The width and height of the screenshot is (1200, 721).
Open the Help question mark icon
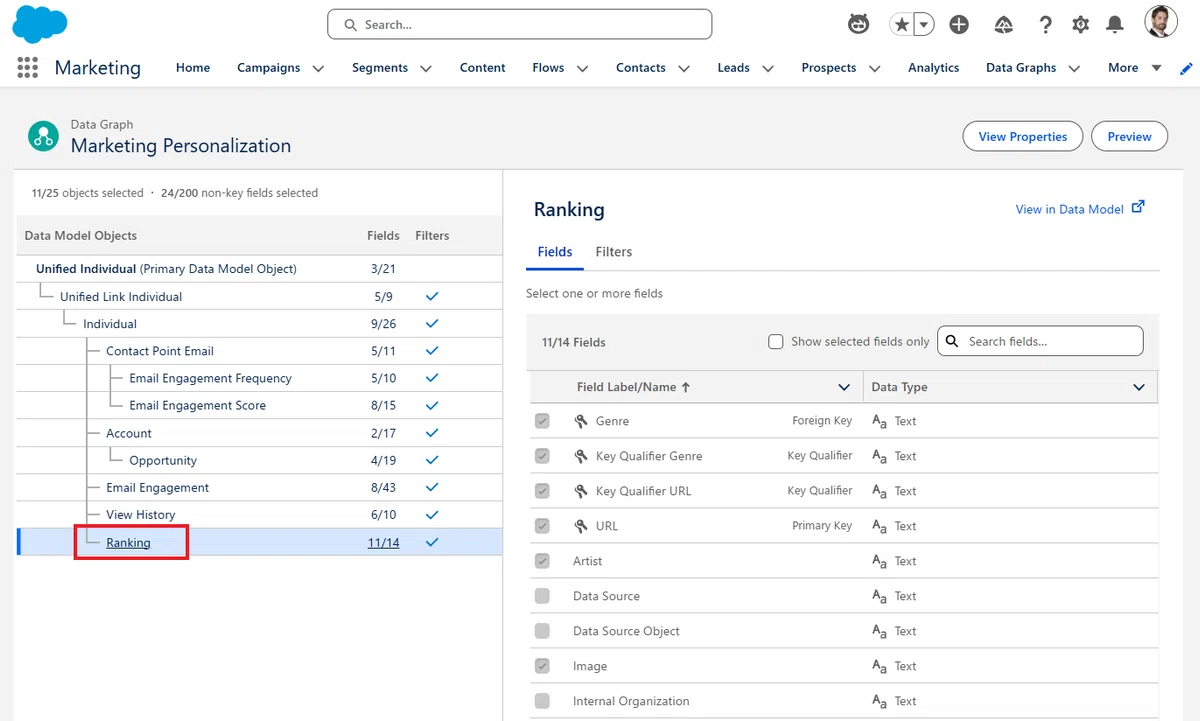(x=1045, y=25)
